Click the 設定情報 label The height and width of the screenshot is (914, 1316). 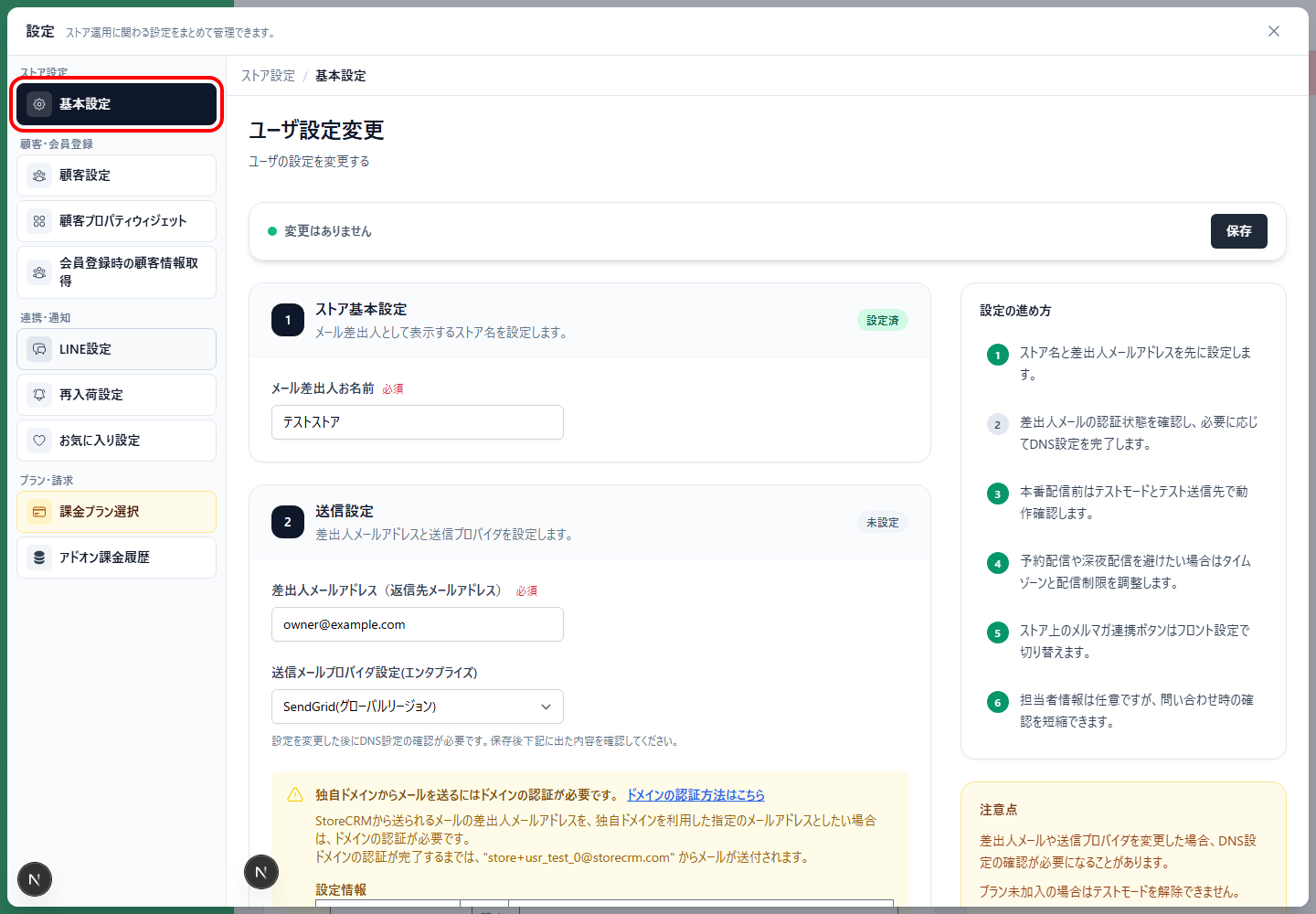[341, 890]
